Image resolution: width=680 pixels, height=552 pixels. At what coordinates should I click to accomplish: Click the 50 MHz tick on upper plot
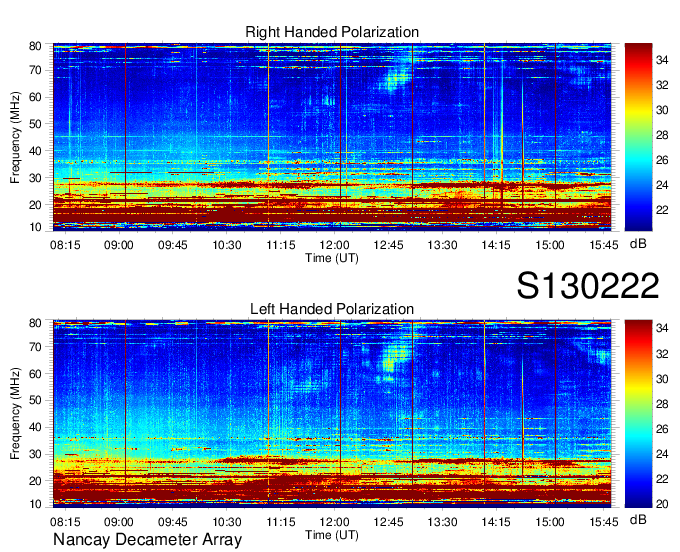click(35, 124)
